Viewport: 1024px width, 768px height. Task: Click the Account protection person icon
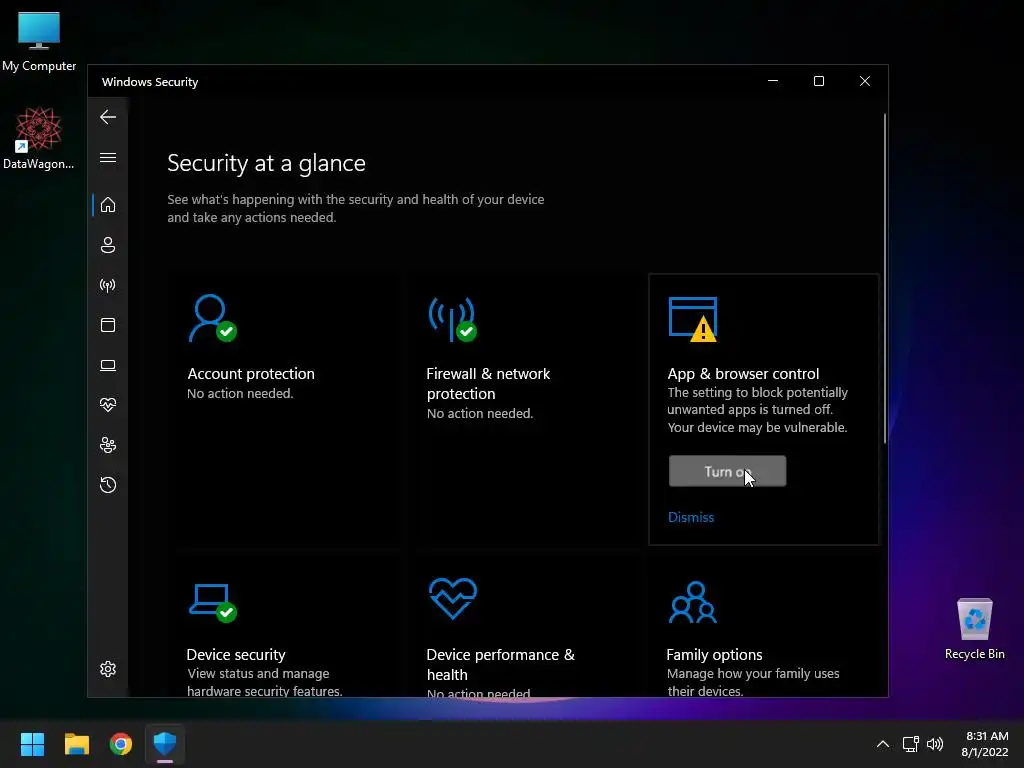click(x=212, y=318)
